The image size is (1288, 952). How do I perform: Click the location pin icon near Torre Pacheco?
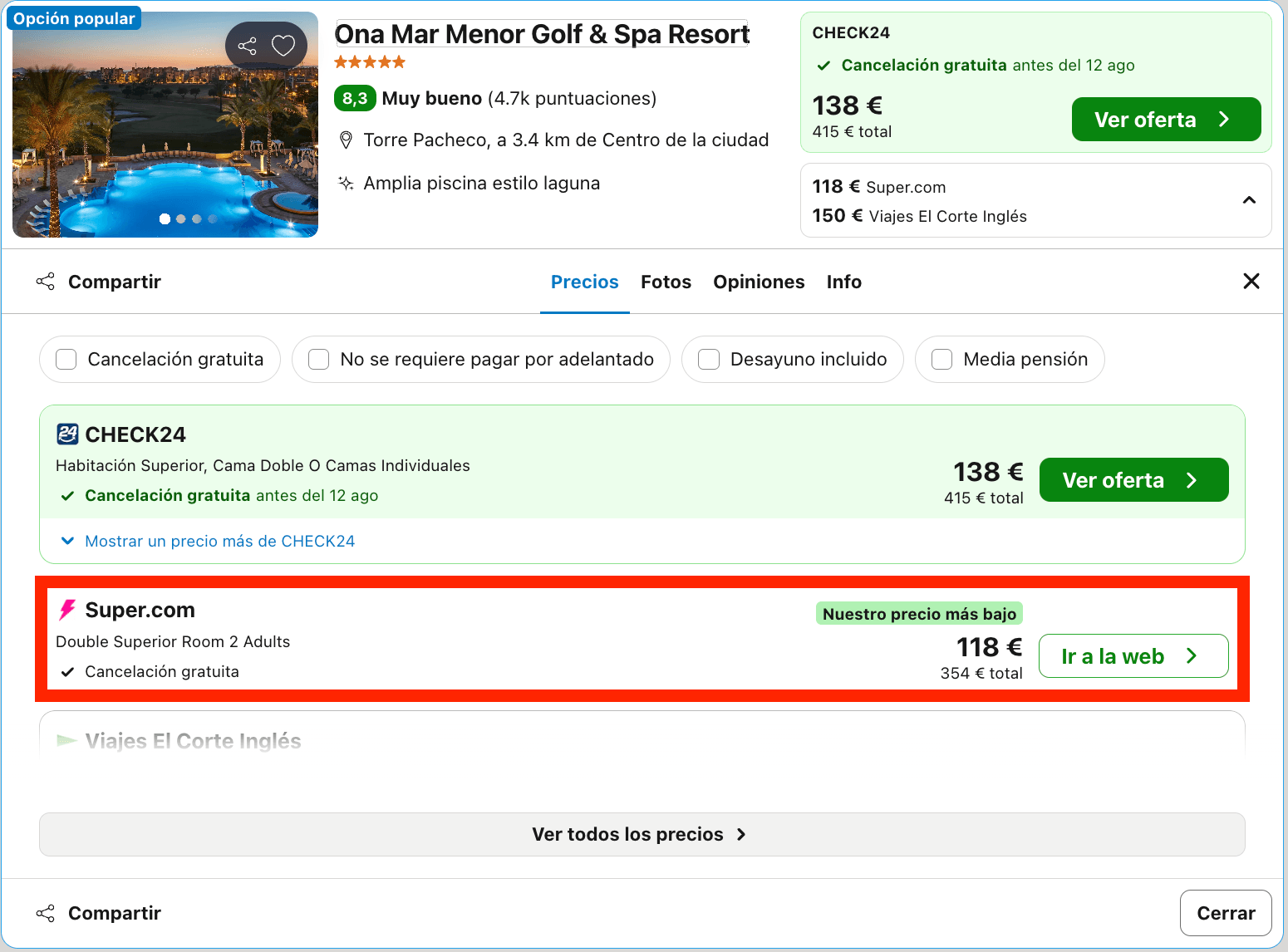pyautogui.click(x=347, y=140)
